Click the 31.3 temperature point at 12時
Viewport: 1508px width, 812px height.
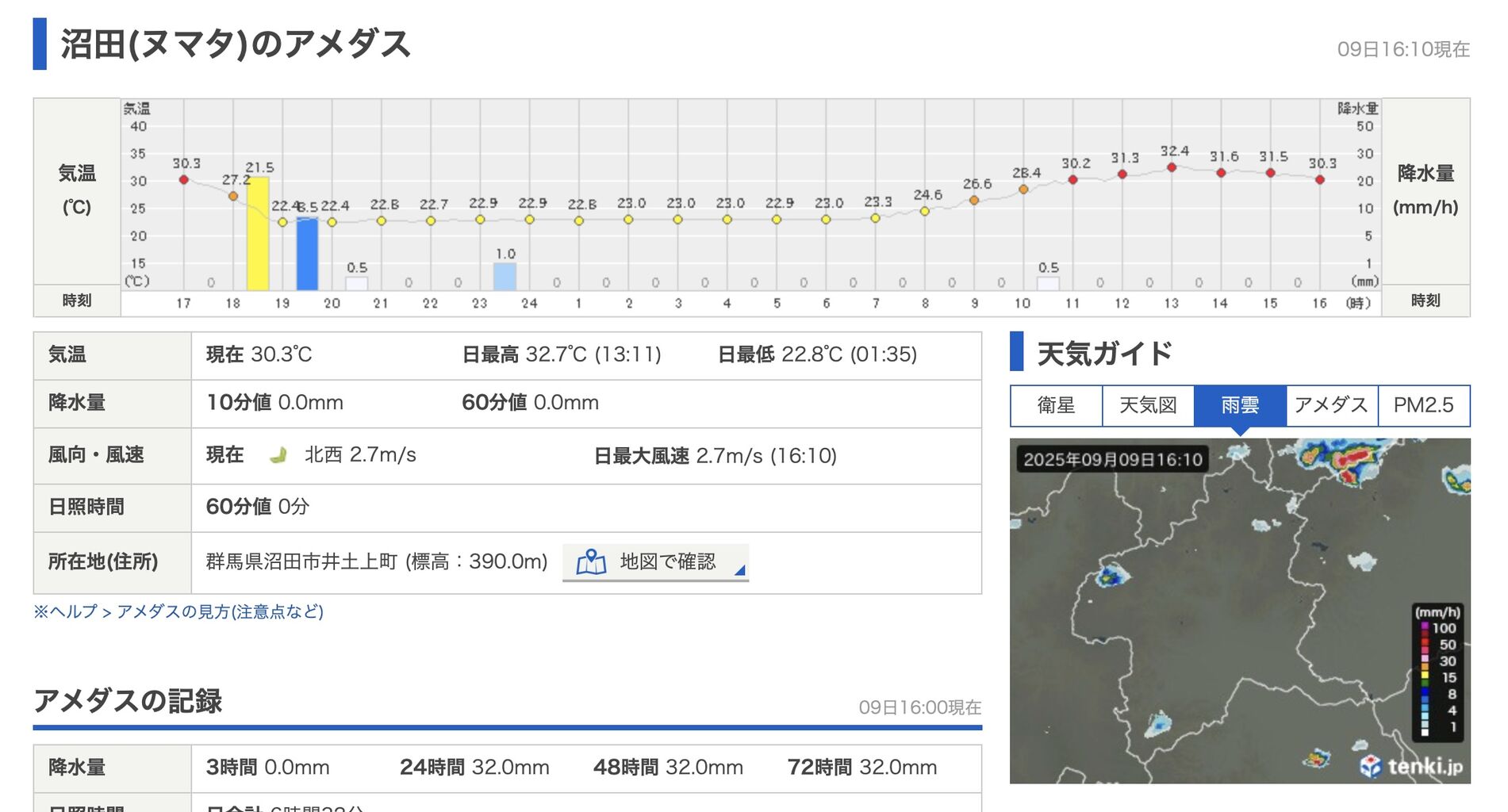pyautogui.click(x=1122, y=174)
